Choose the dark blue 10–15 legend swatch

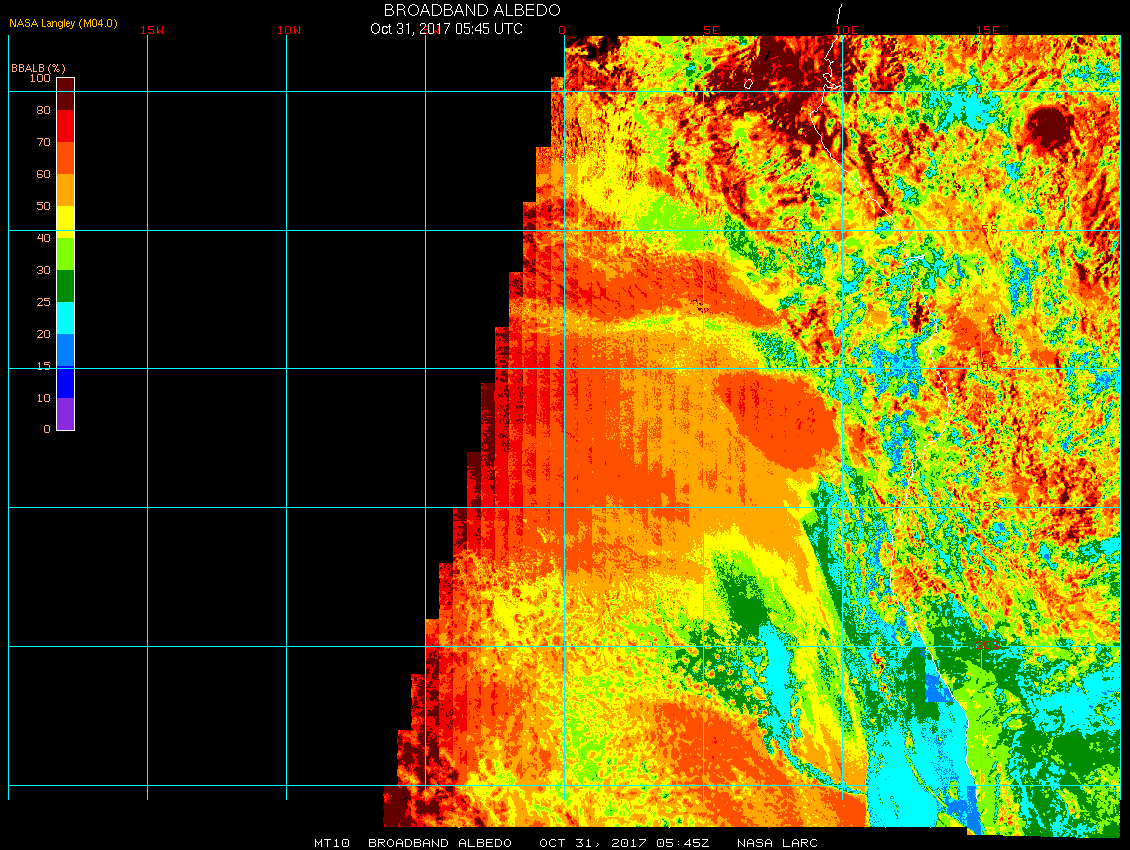[x=65, y=382]
